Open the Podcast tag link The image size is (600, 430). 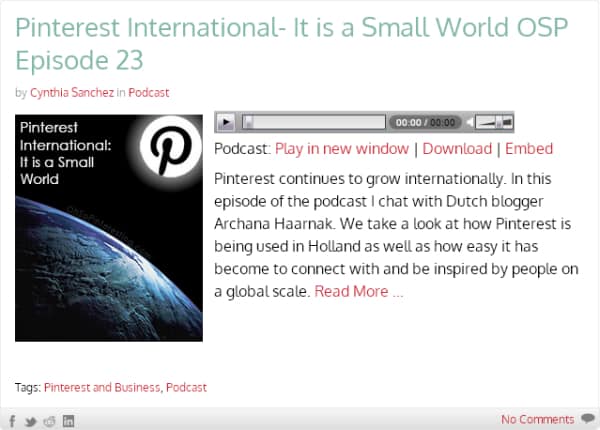(186, 388)
